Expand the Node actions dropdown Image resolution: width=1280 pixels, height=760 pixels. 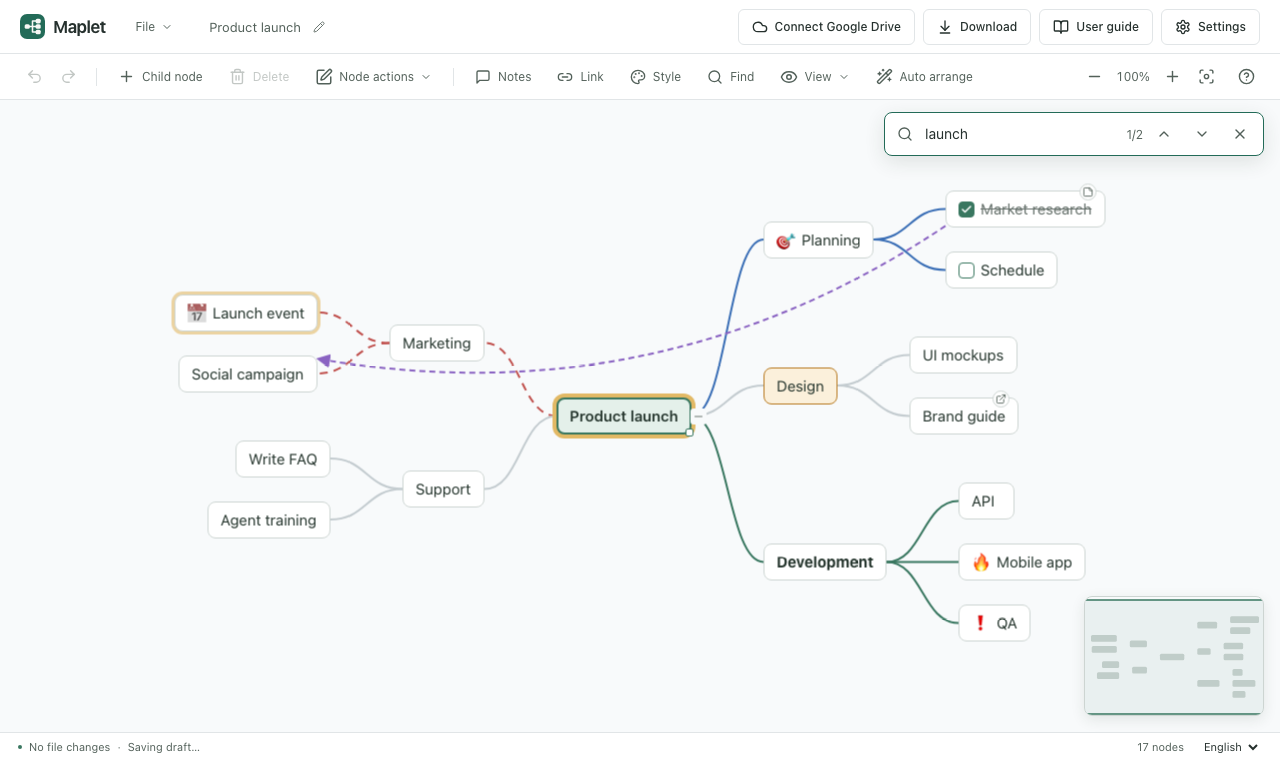click(x=374, y=77)
